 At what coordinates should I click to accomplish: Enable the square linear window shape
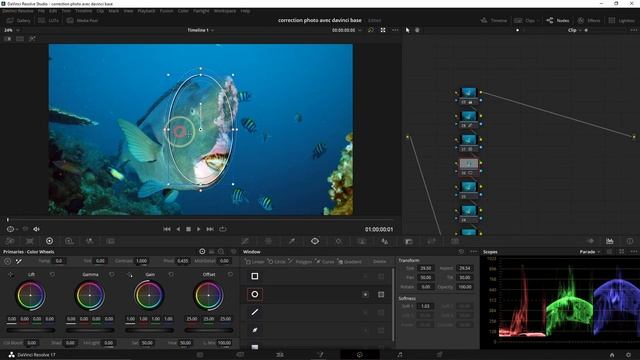coord(255,276)
